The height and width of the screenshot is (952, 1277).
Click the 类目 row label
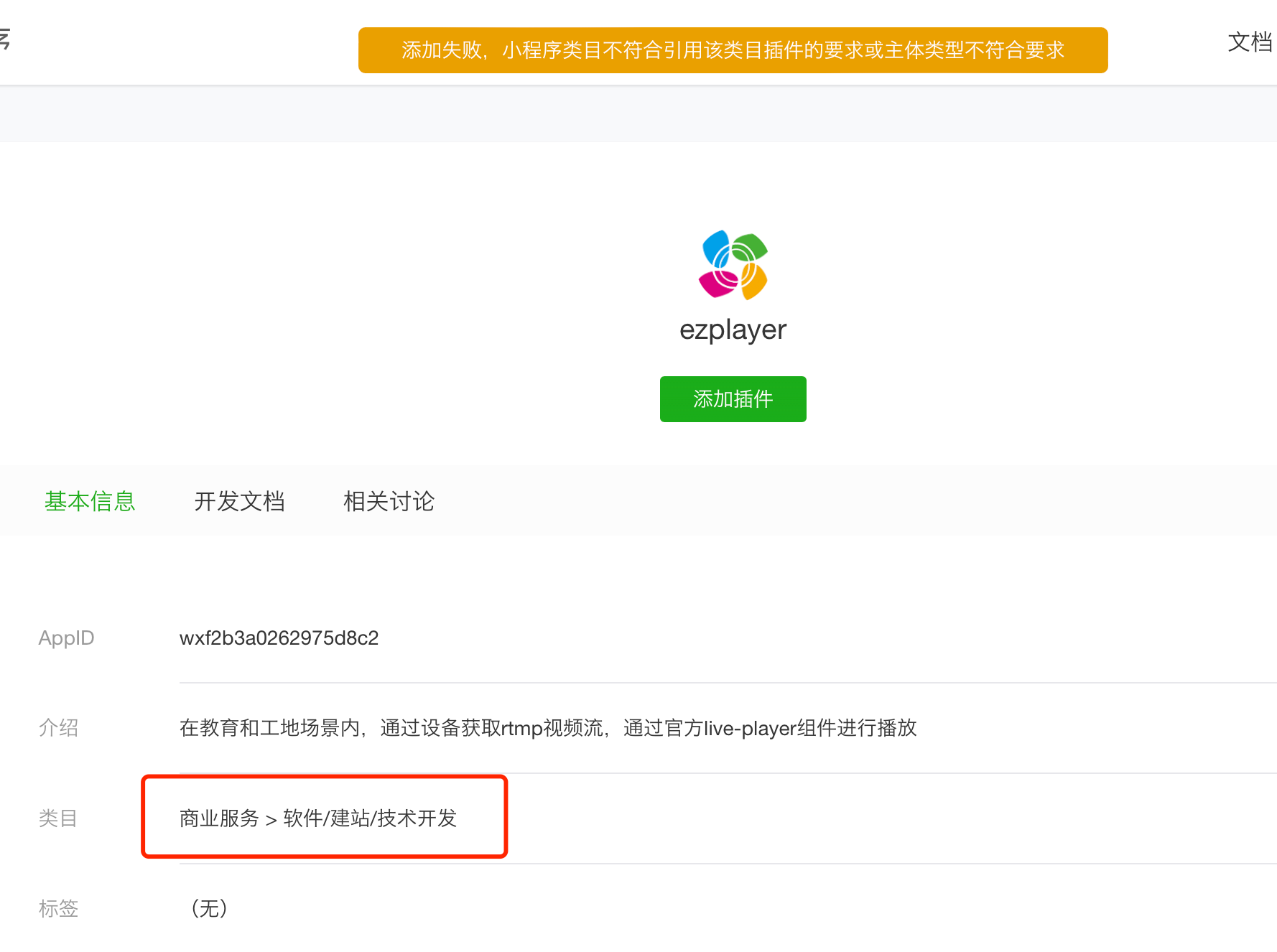[x=57, y=818]
